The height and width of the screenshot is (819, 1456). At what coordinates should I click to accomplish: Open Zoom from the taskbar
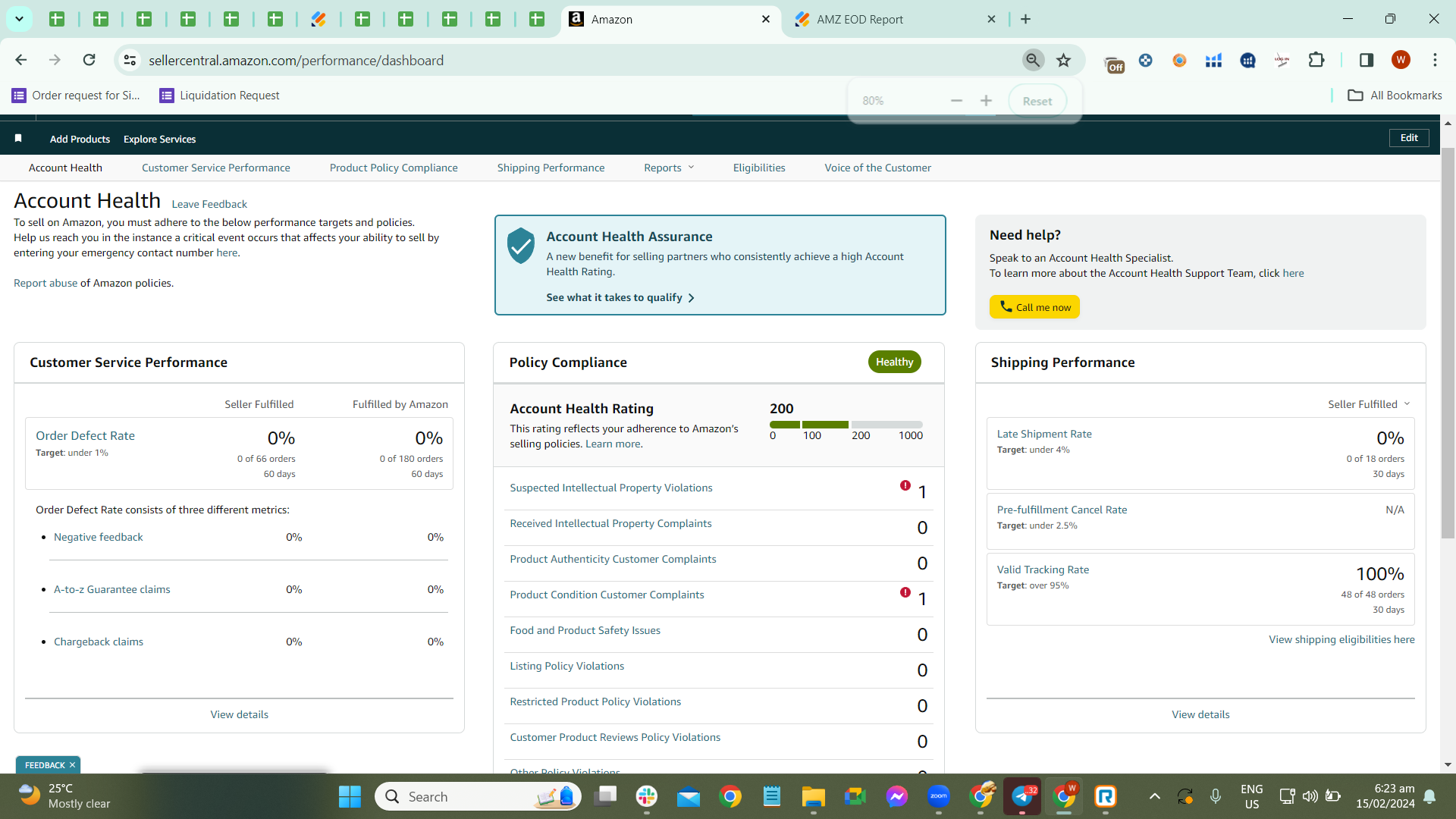(x=938, y=796)
